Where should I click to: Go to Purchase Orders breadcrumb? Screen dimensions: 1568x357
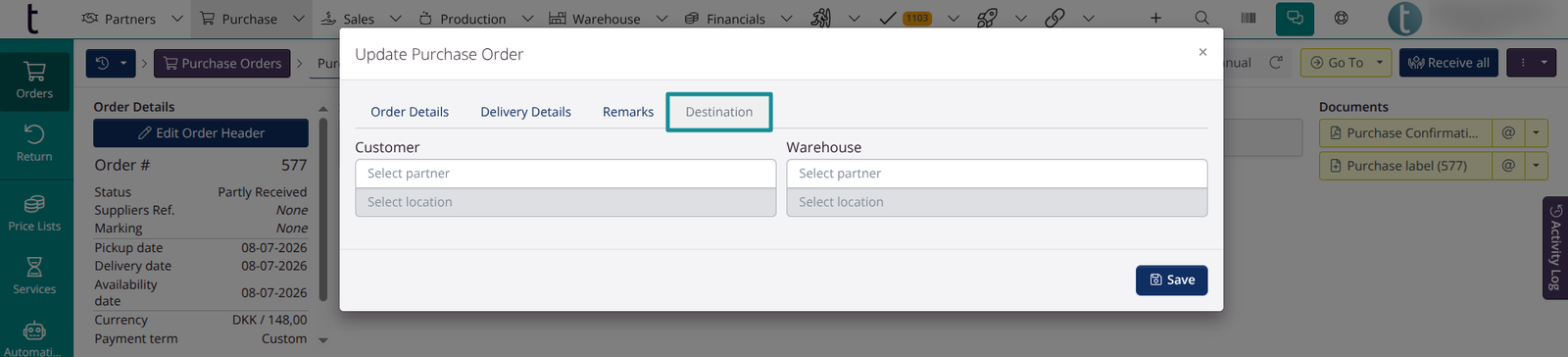pyautogui.click(x=222, y=63)
